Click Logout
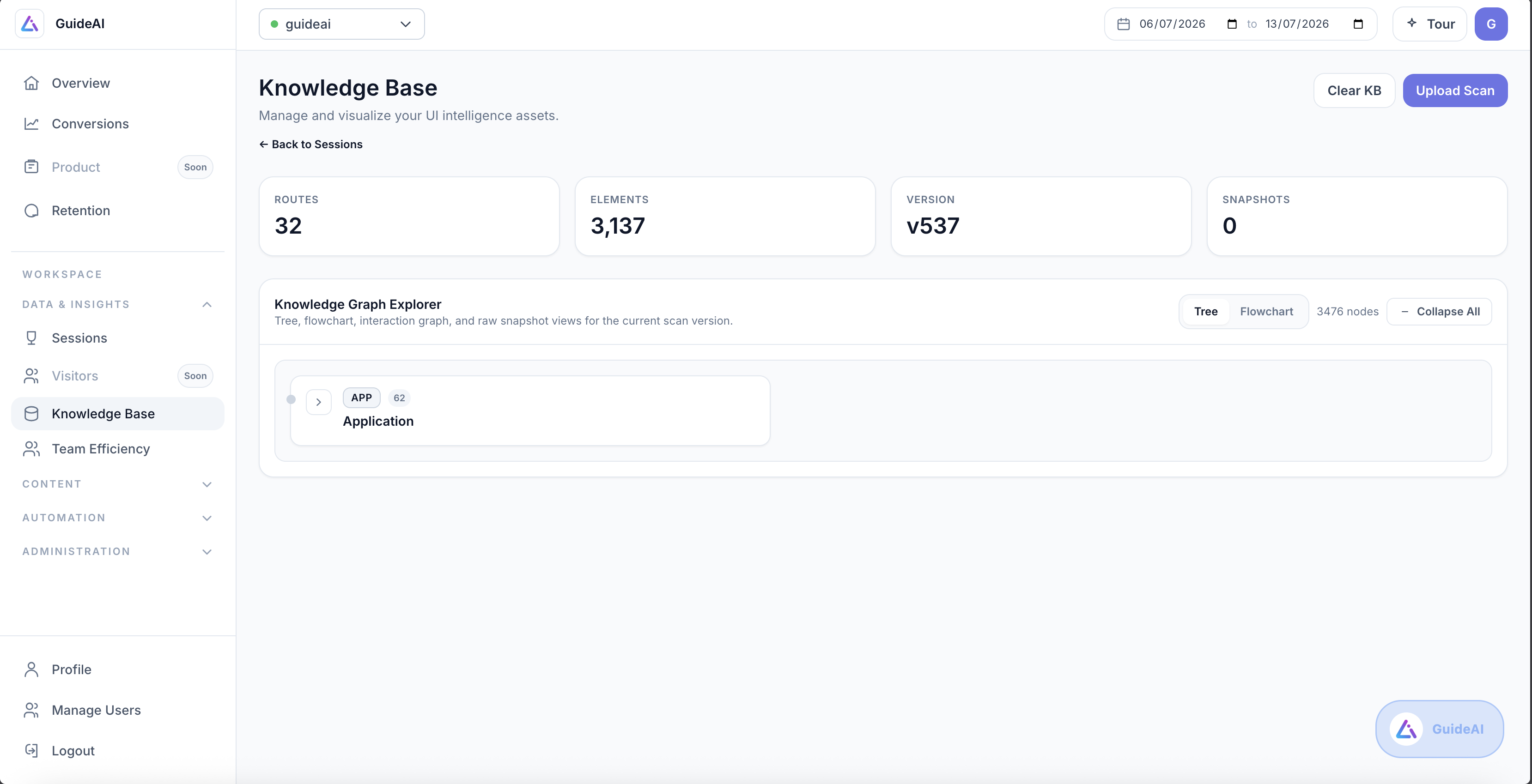Image resolution: width=1532 pixels, height=784 pixels. (118, 750)
